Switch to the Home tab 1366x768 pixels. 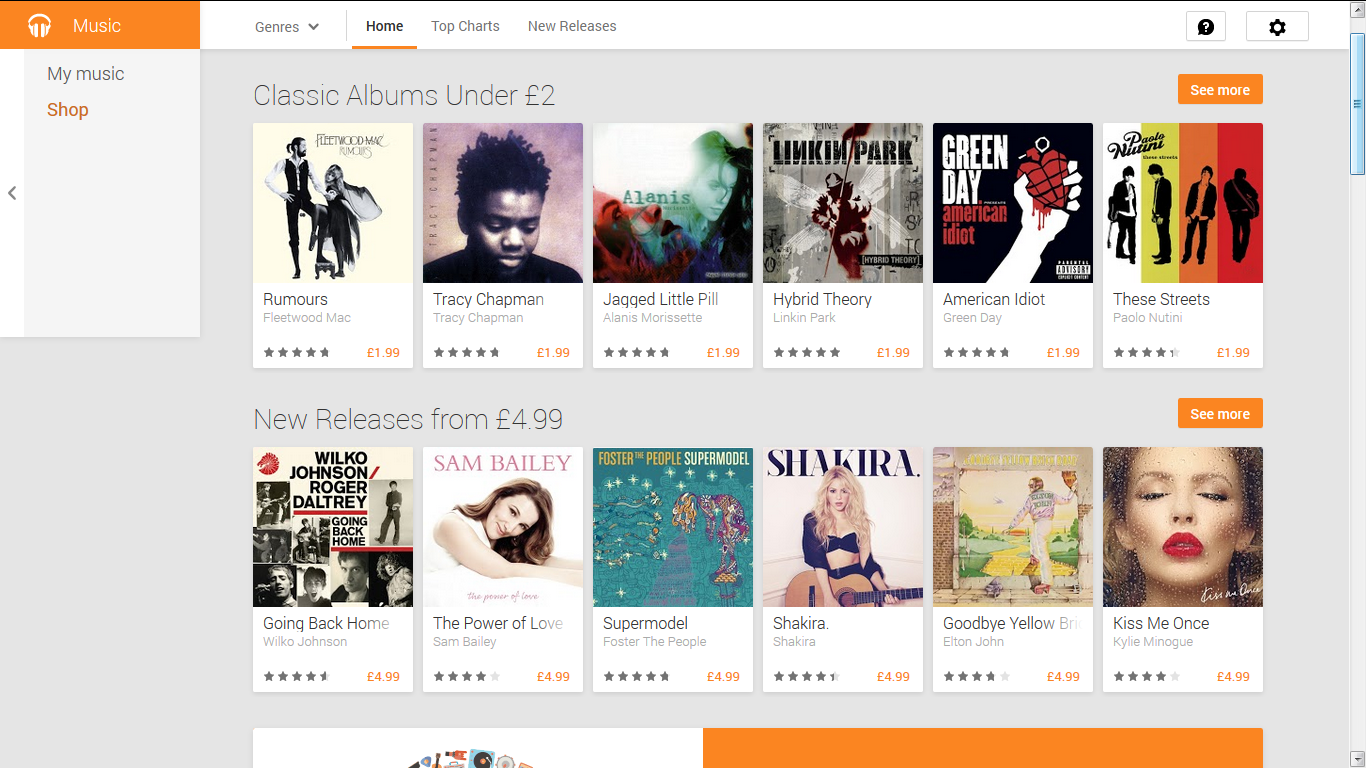click(384, 26)
